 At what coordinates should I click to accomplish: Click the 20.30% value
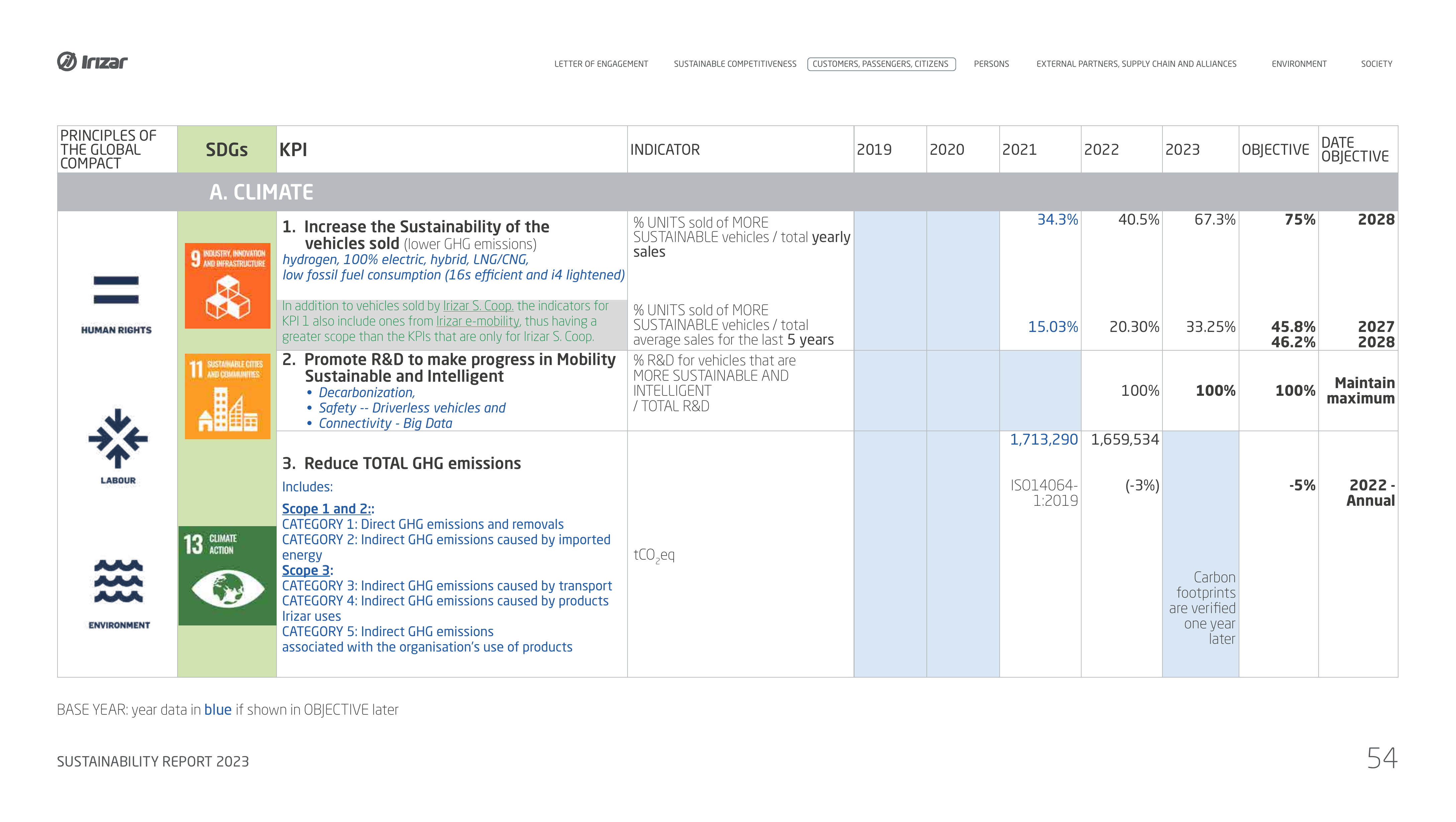pyautogui.click(x=1134, y=327)
